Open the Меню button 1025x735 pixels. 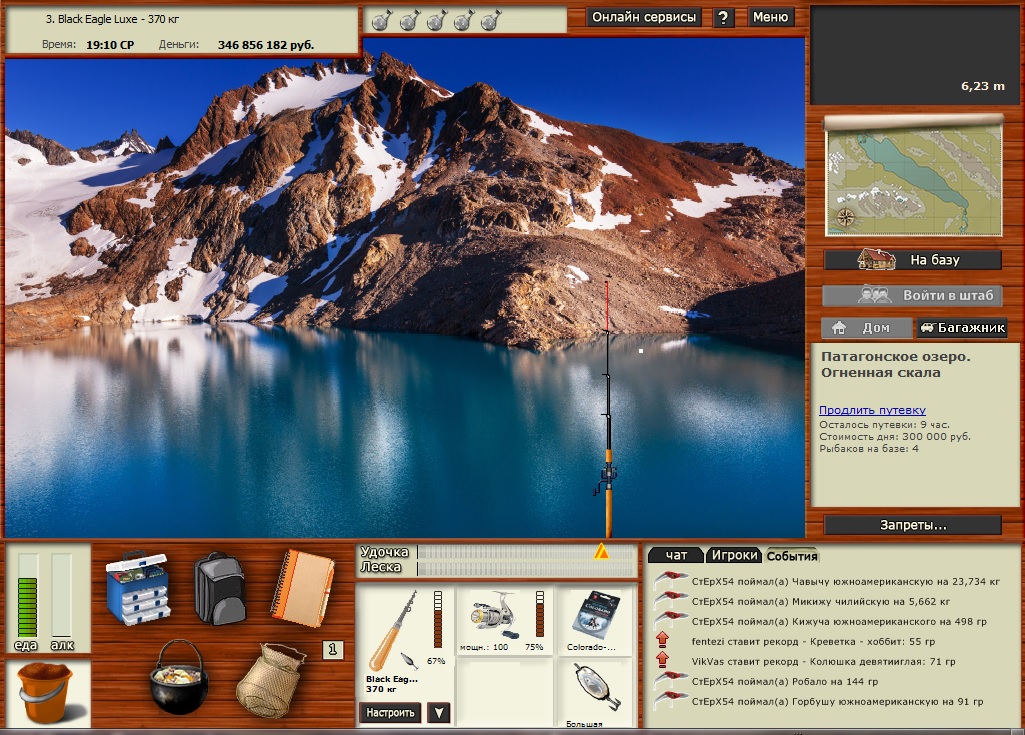[x=770, y=18]
